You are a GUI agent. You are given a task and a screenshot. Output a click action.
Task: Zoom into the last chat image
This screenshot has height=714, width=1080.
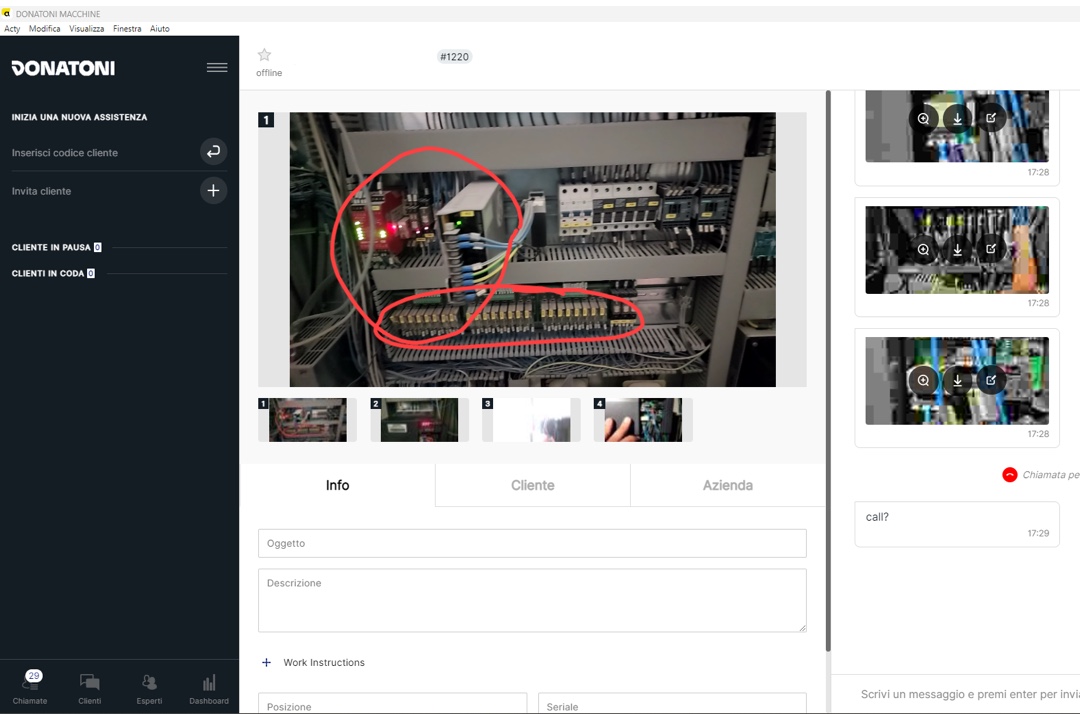pos(923,380)
